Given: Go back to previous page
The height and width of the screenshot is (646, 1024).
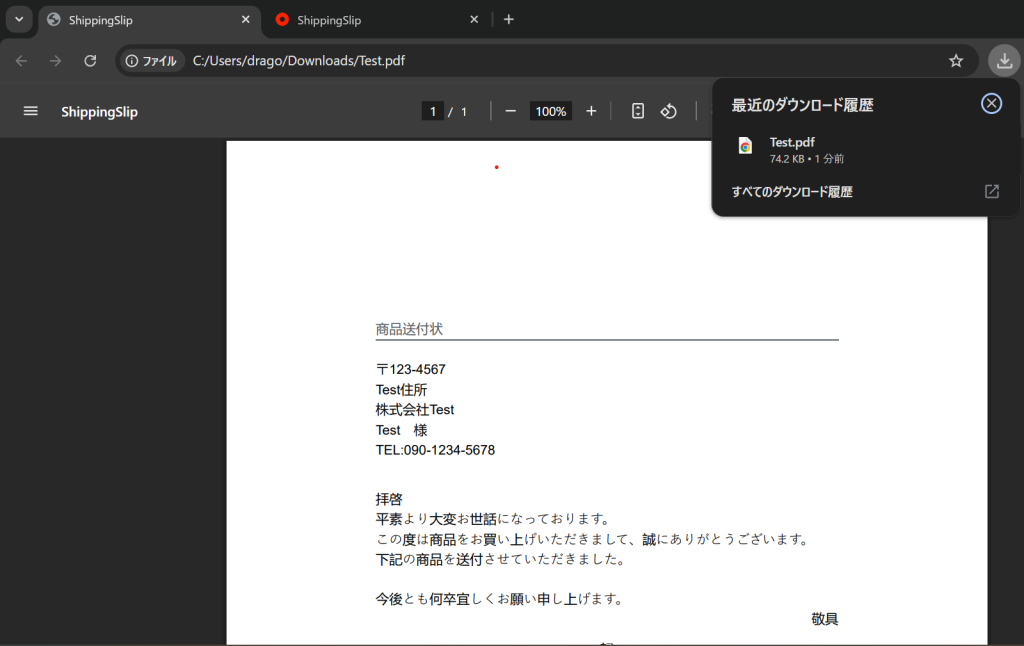Looking at the screenshot, I should click(x=22, y=61).
